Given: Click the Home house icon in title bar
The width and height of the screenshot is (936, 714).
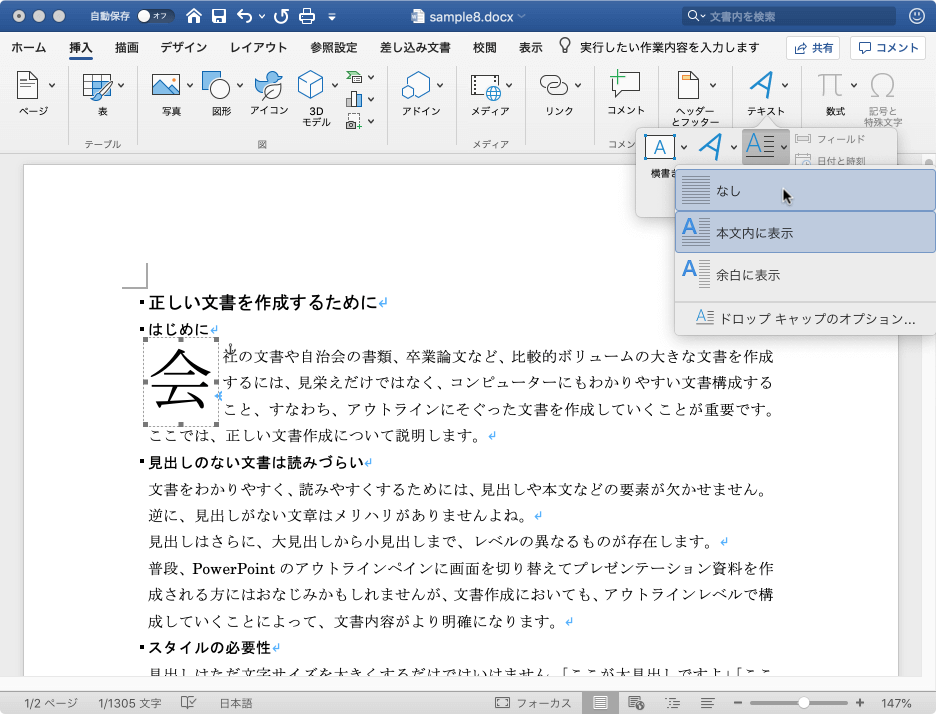Looking at the screenshot, I should pyautogui.click(x=193, y=16).
